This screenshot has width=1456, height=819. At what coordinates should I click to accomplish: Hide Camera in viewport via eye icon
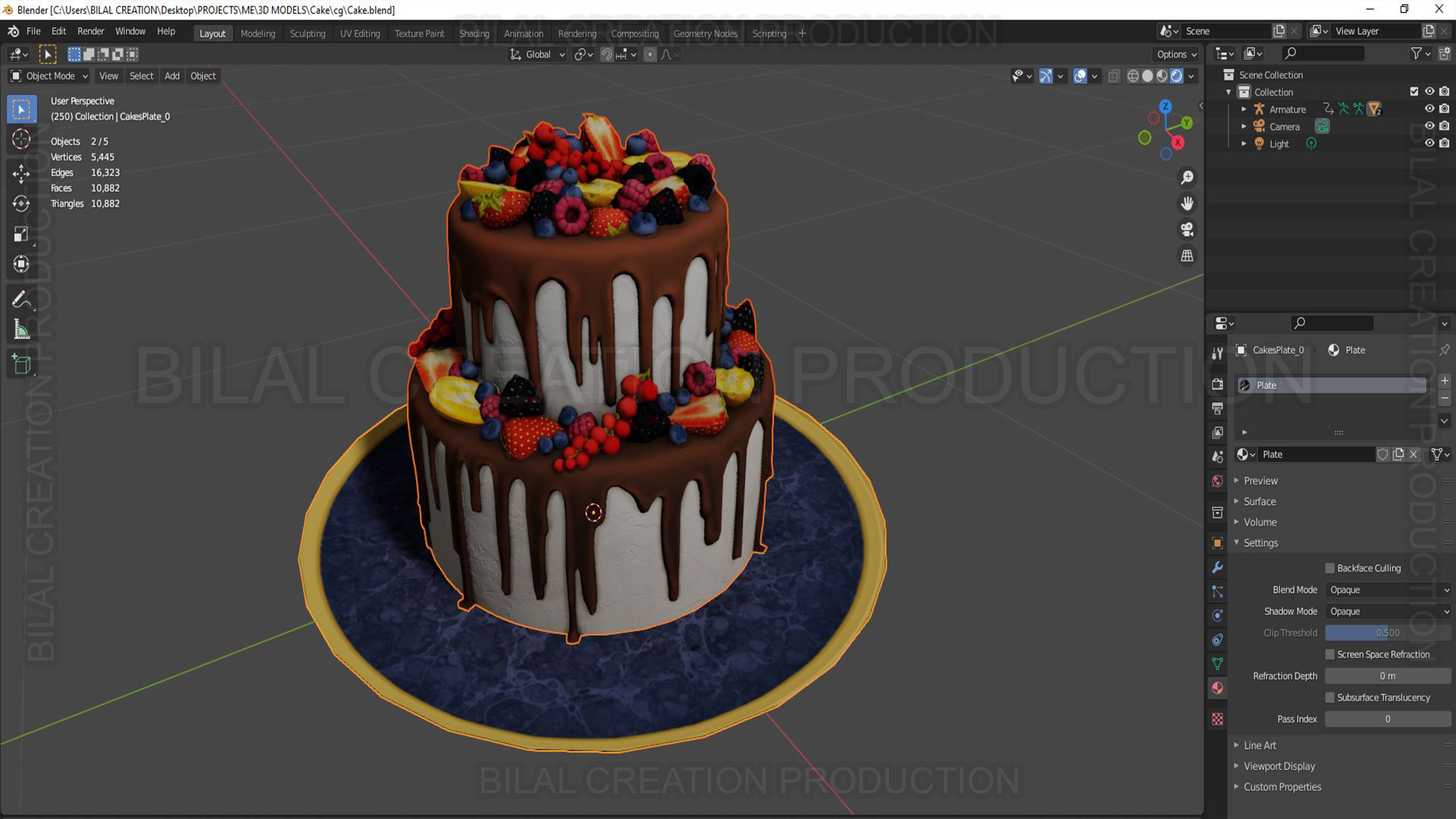[x=1429, y=126]
